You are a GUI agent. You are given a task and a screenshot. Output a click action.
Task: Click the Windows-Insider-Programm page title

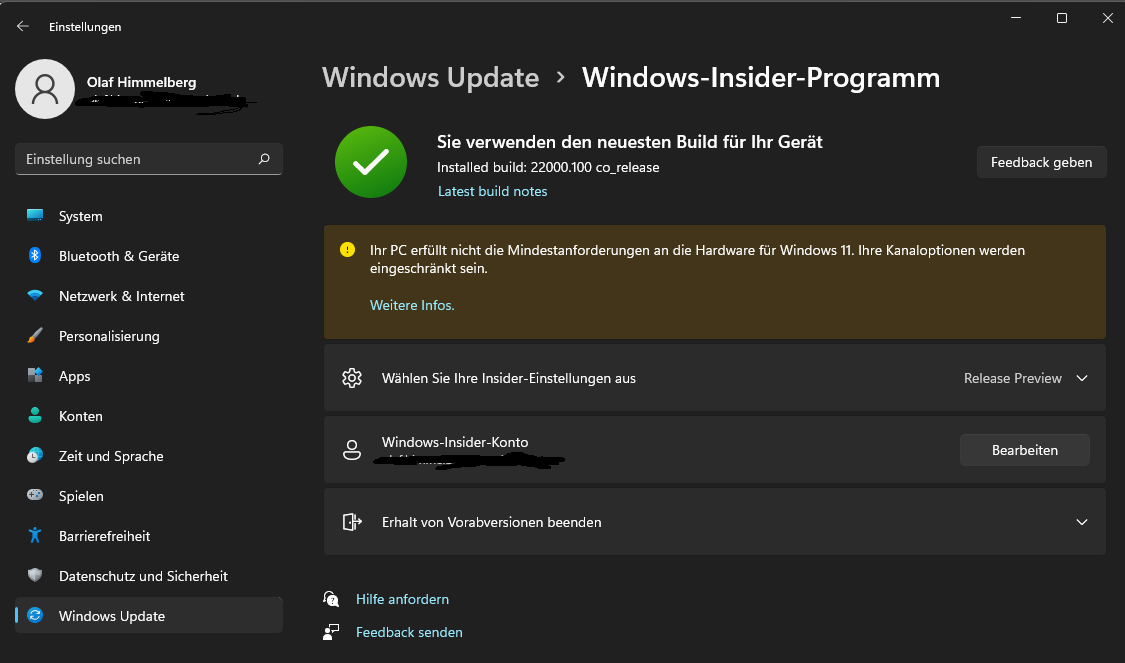point(761,77)
